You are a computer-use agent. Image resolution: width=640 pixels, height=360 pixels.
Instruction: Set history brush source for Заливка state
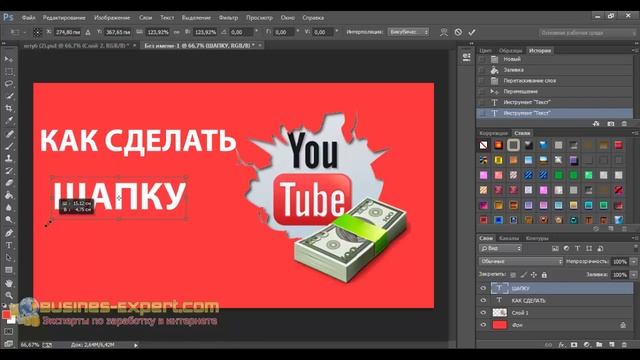tap(482, 70)
